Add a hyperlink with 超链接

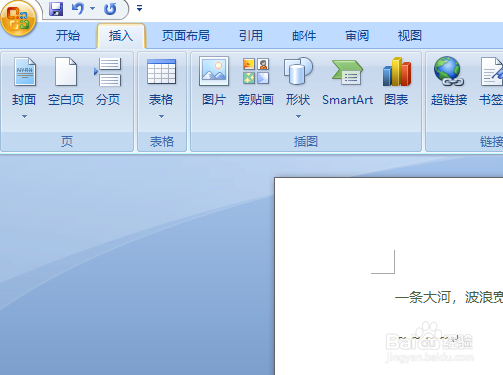point(449,82)
